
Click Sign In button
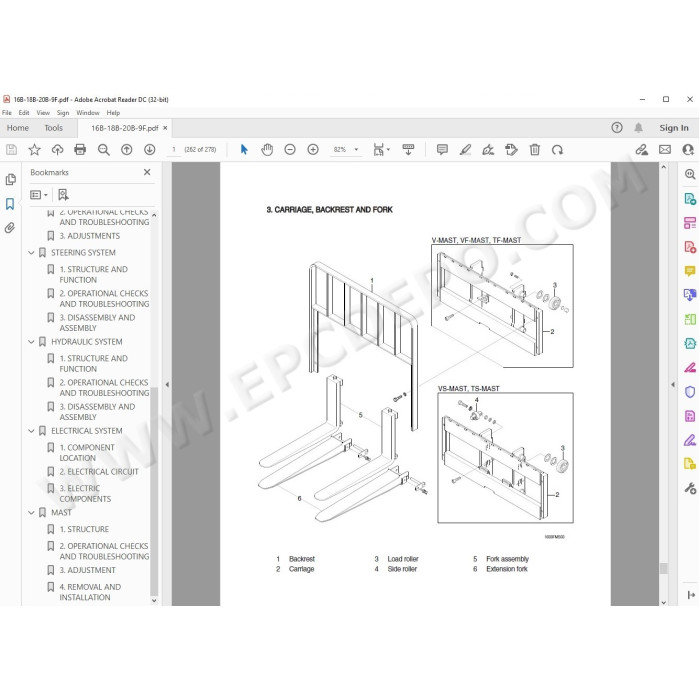click(674, 128)
